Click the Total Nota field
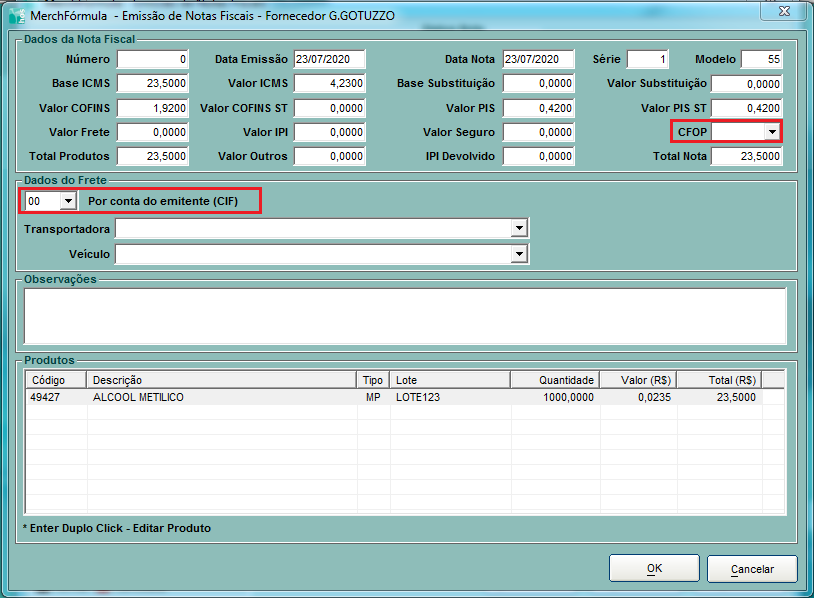The width and height of the screenshot is (814, 598). point(747,156)
